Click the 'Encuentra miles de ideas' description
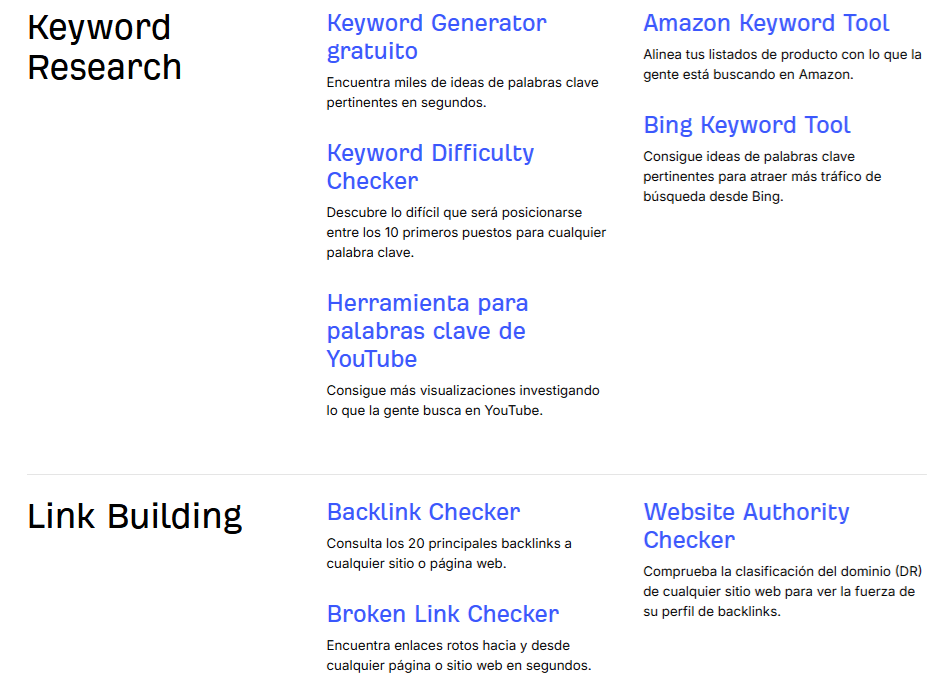Screen dimensions: 948x696 tap(462, 92)
